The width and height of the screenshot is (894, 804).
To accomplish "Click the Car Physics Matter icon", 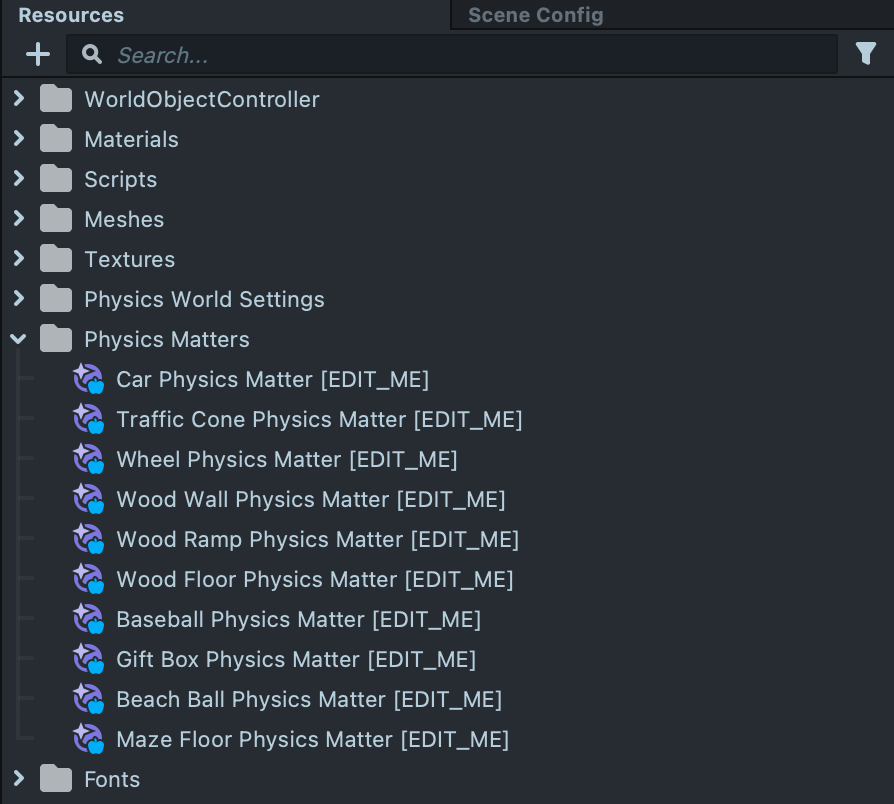I will (88, 380).
